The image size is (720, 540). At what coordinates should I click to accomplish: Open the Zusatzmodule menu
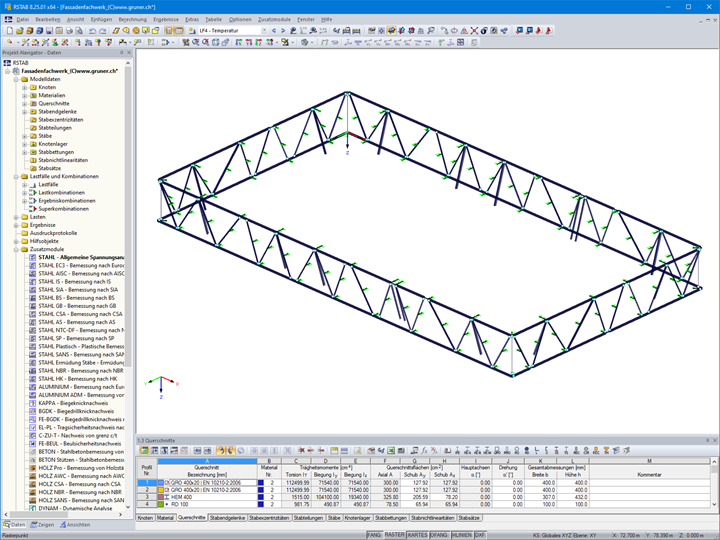pyautogui.click(x=274, y=19)
